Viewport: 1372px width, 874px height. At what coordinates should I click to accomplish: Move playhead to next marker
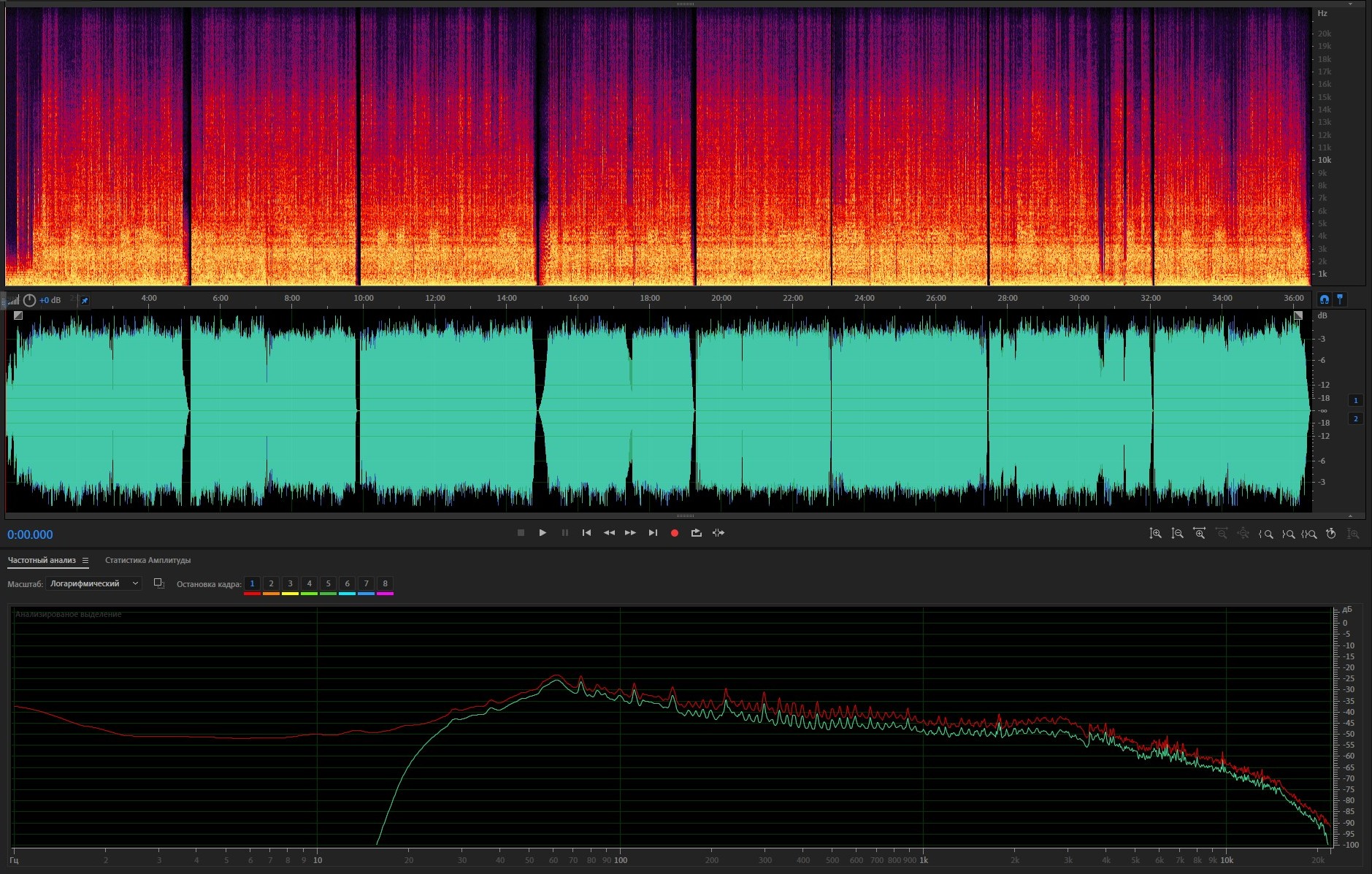tap(653, 533)
